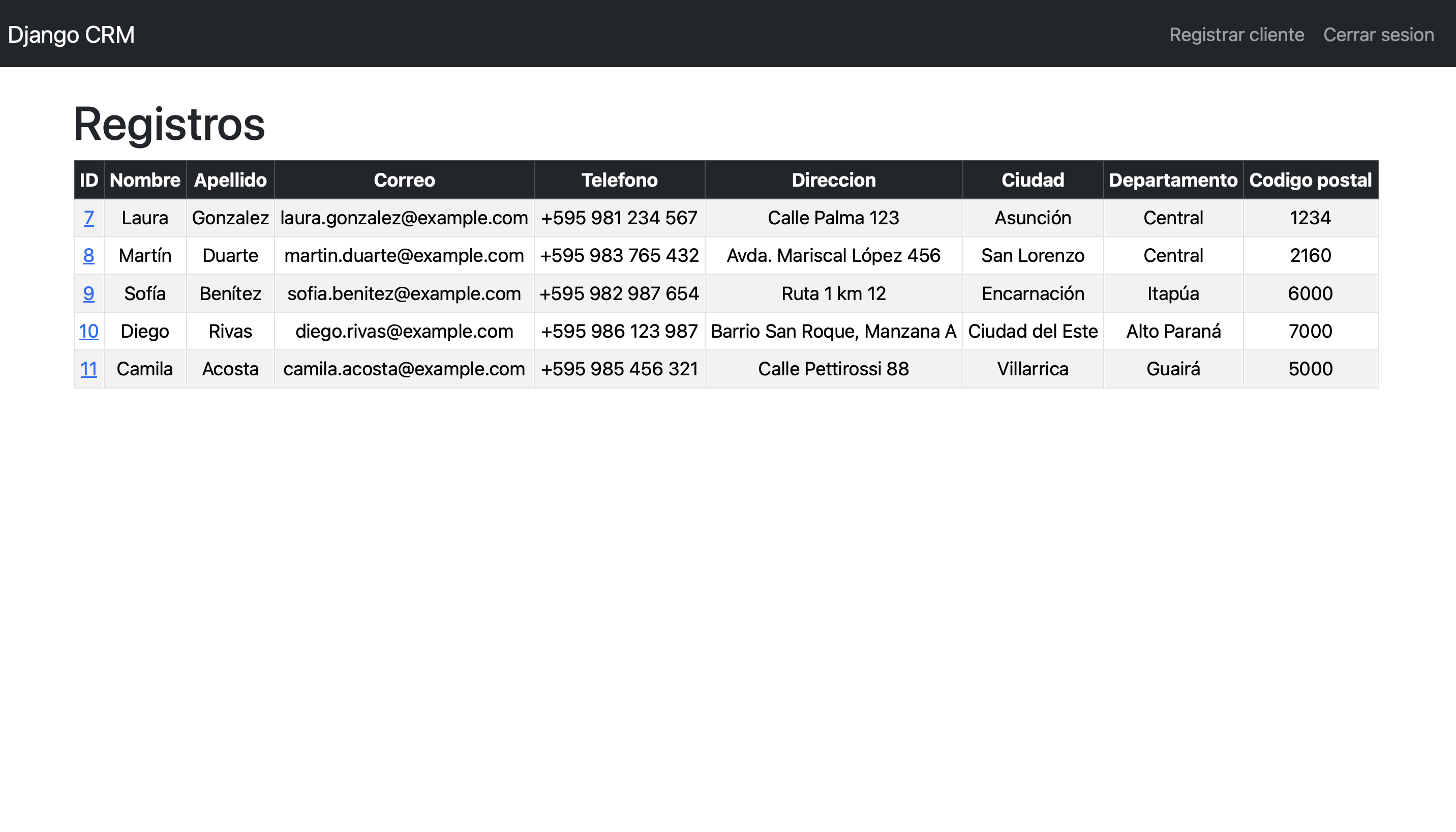Click the Avda. Mariscal López 456 address
The height and width of the screenshot is (832, 1456).
click(x=833, y=255)
